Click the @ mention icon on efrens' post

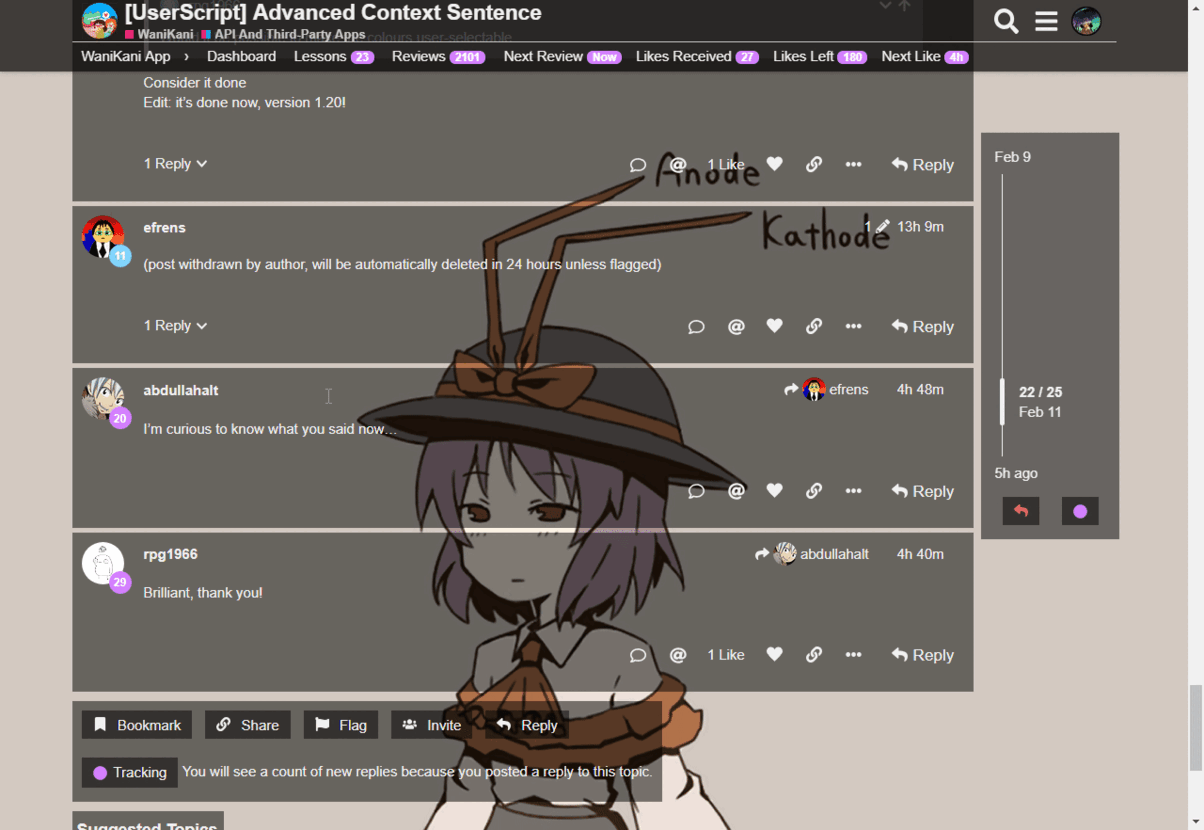point(736,327)
